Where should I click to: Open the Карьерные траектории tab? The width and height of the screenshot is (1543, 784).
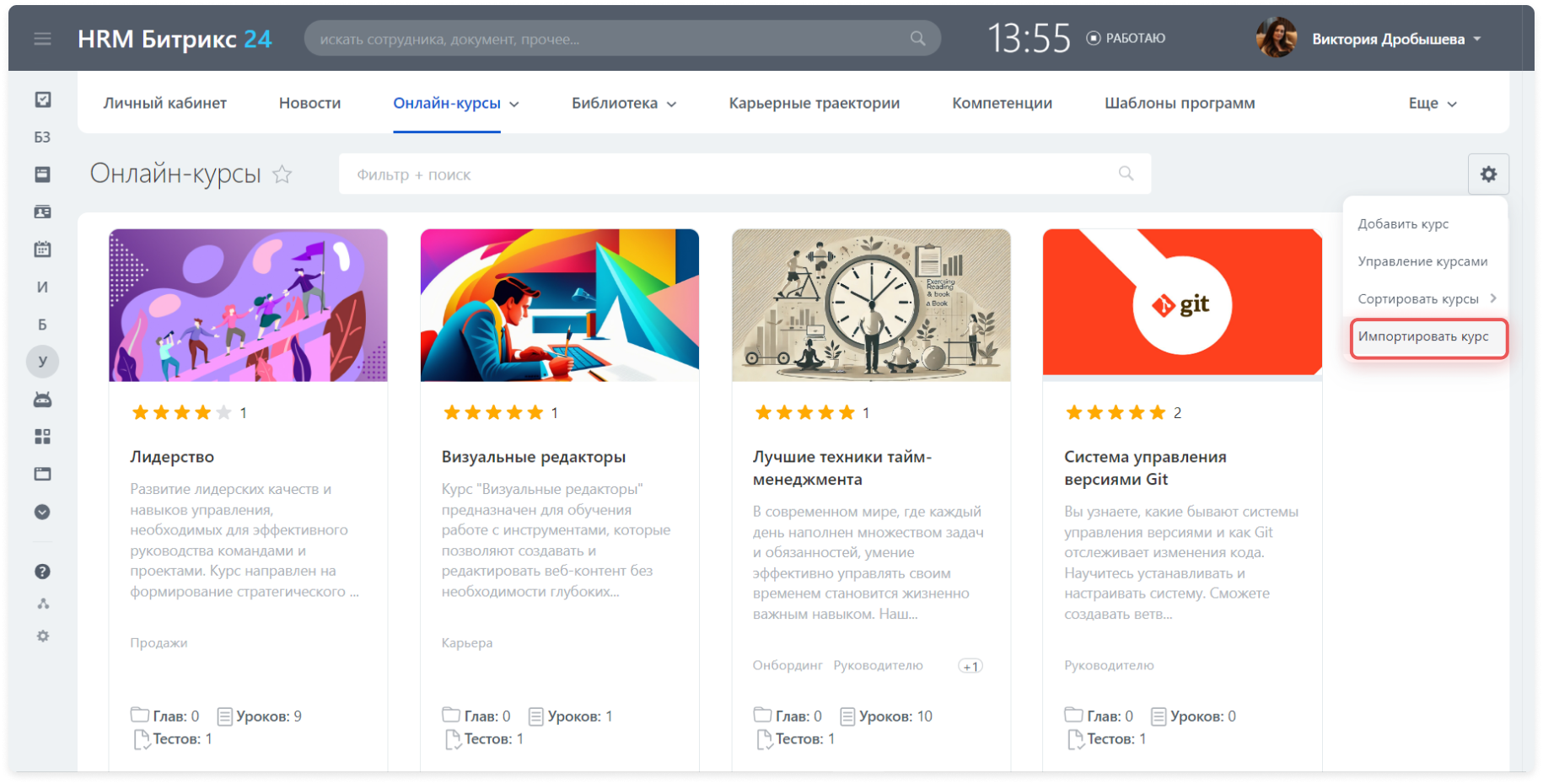[815, 103]
